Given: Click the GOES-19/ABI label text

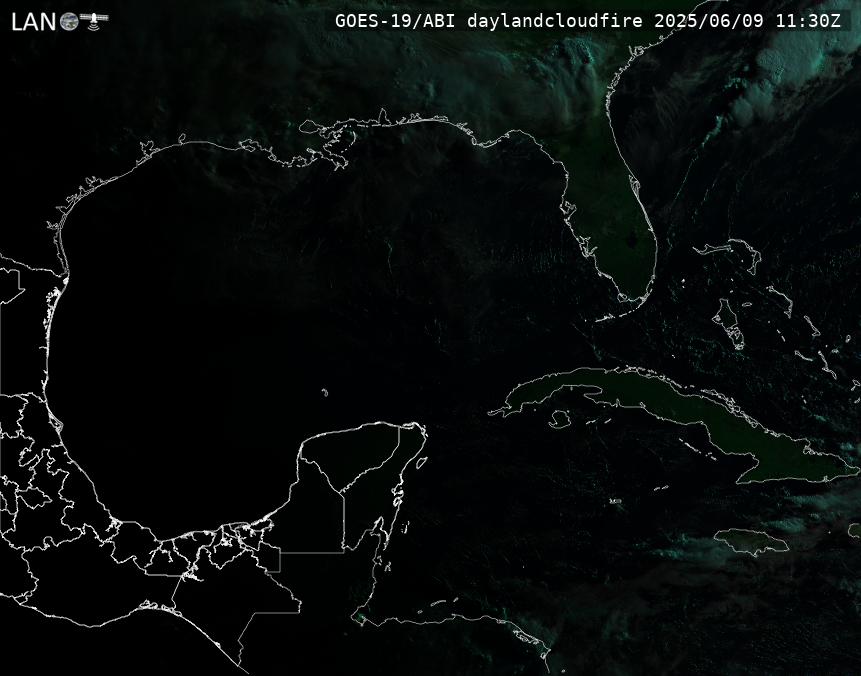Looking at the screenshot, I should (x=395, y=21).
